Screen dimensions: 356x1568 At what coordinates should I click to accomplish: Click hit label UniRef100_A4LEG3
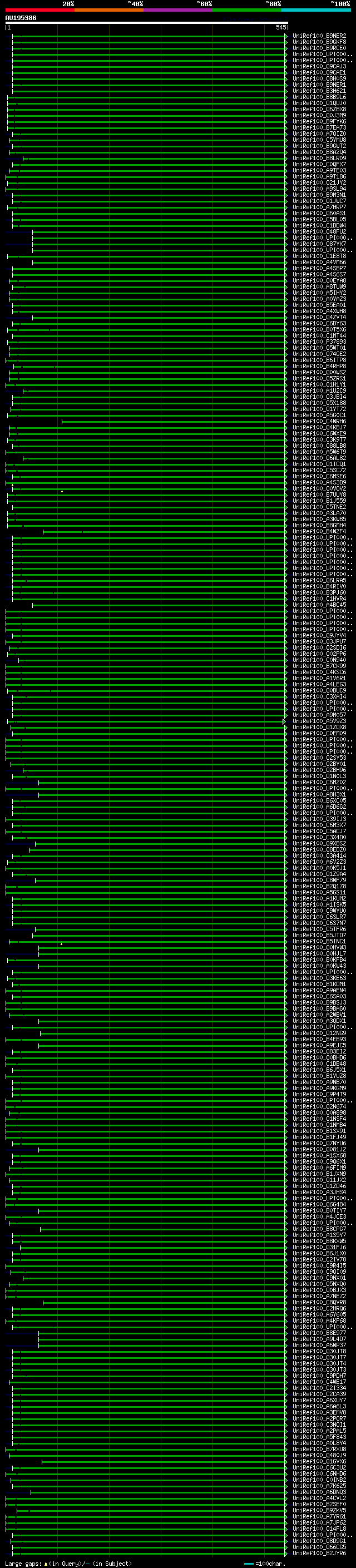[x=319, y=684]
